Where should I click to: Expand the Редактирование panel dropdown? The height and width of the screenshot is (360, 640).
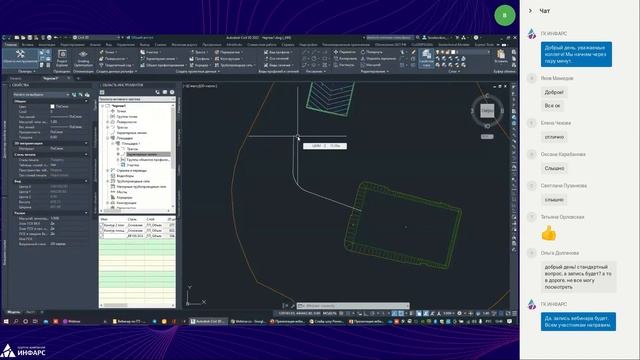[374, 71]
